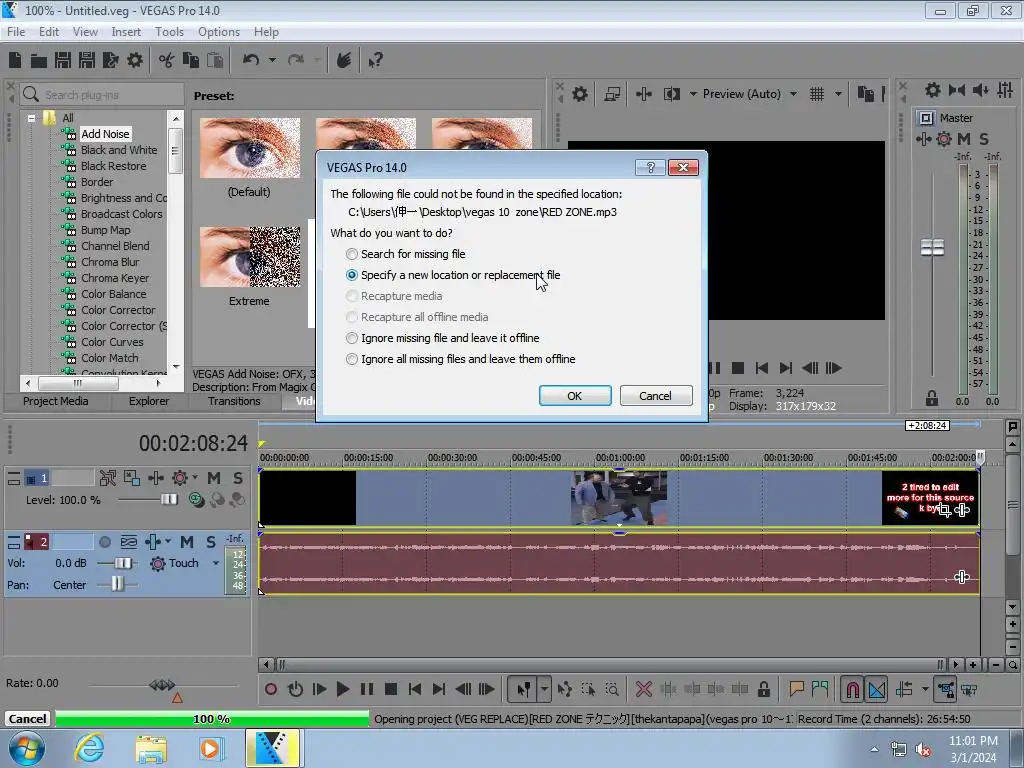The image size is (1024, 768).
Task: Open preview Project Video Properties gear
Action: tap(579, 94)
